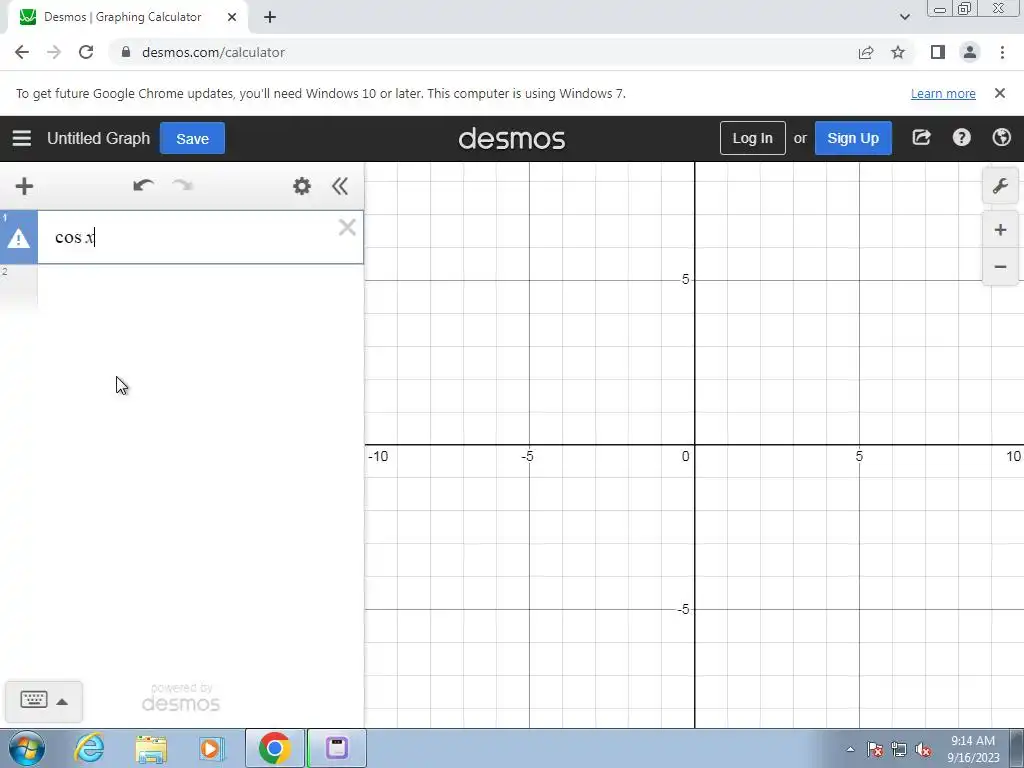Screen dimensions: 1024x768
Task: Click the warning icon on expression 1
Action: [x=18, y=239]
